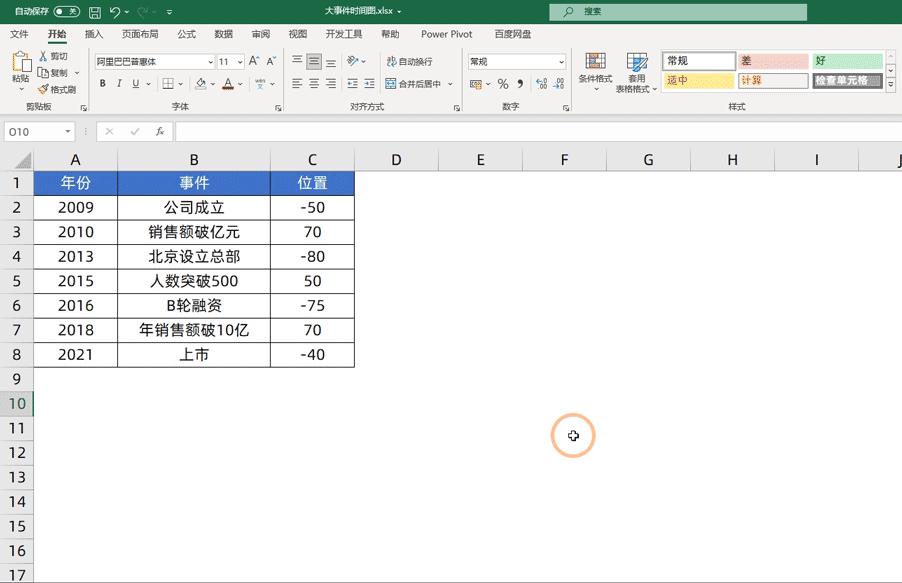Select the format painter (格式刷) tool
Image resolution: width=902 pixels, height=583 pixels.
50,88
